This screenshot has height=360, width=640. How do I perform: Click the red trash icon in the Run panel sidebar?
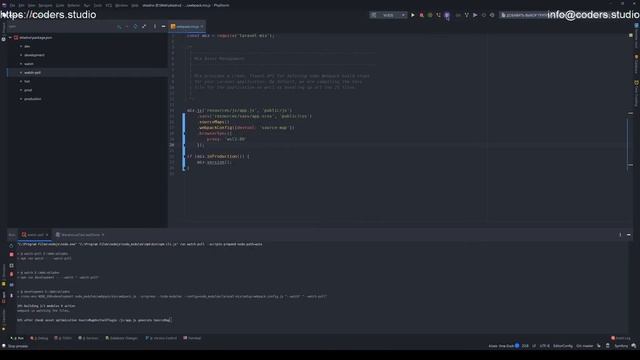[x=11, y=274]
